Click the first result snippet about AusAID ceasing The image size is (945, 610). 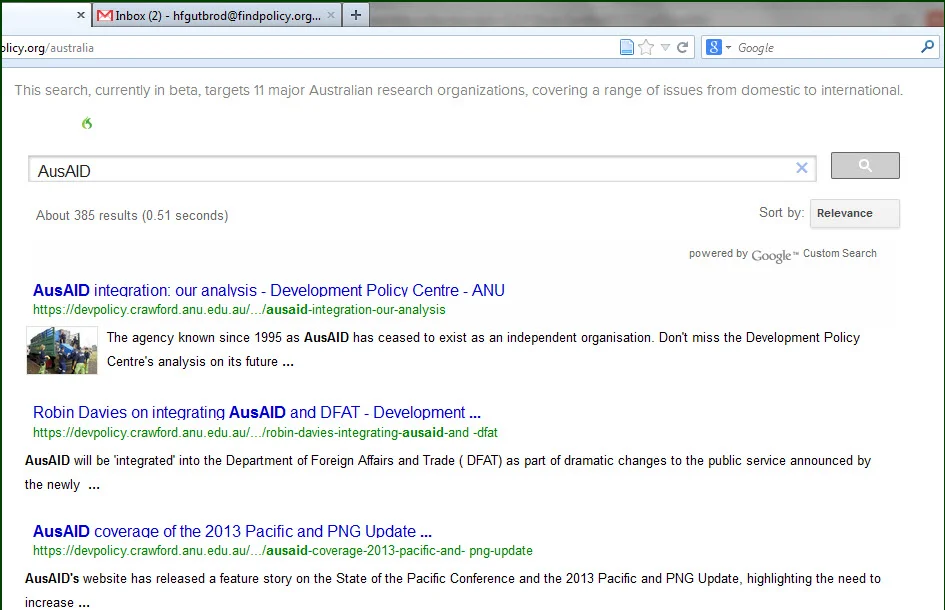click(483, 350)
